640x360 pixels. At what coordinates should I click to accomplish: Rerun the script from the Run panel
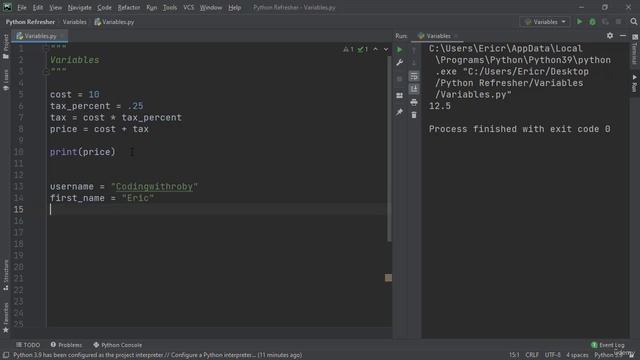[x=400, y=50]
